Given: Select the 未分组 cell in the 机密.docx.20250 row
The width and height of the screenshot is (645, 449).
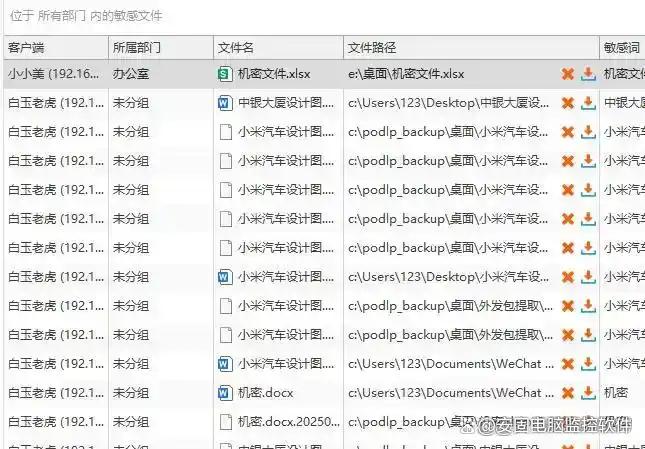Looking at the screenshot, I should click(x=131, y=422).
